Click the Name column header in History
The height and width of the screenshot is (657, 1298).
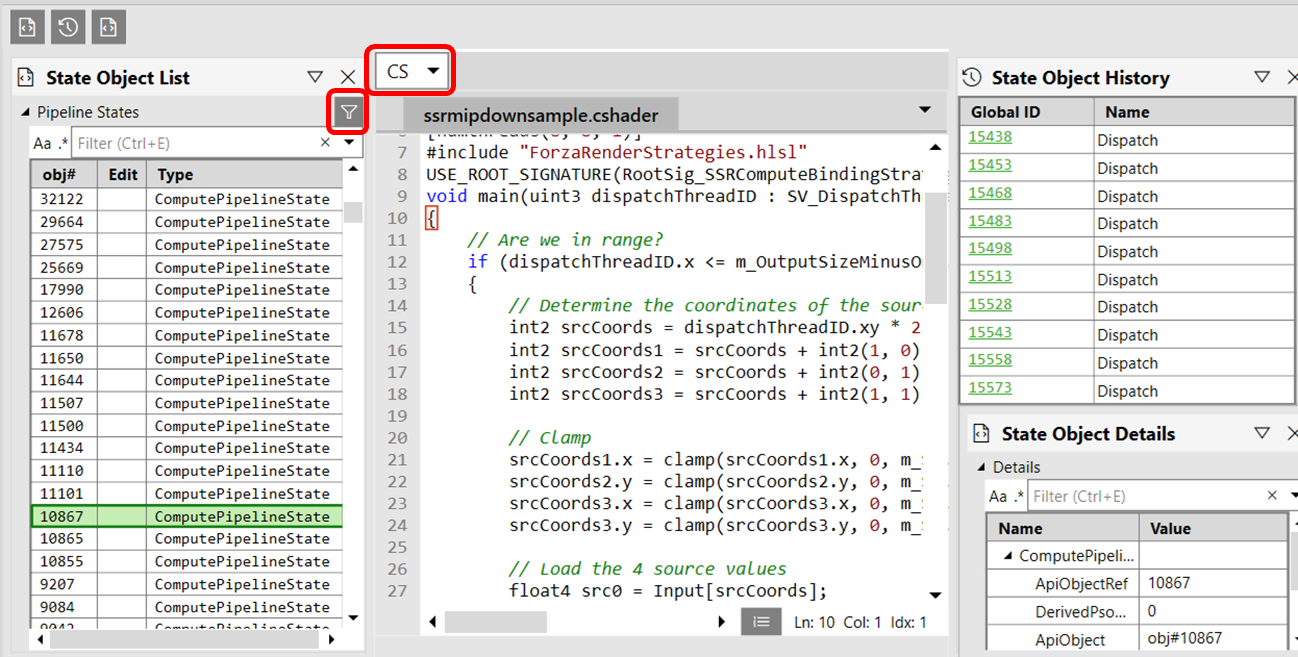[x=1193, y=112]
